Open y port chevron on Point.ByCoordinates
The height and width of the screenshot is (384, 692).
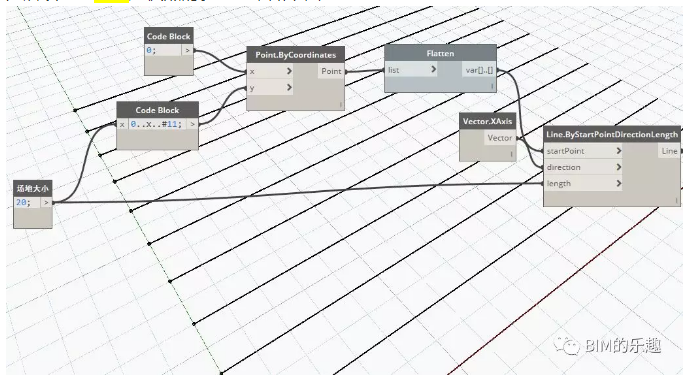click(289, 87)
